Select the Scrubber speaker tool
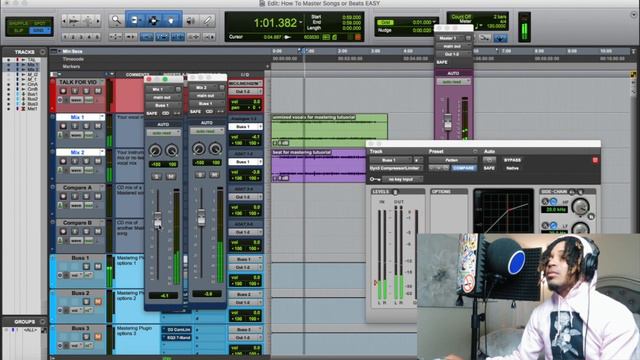Screen dimensions: 640x360 (x=190, y=20)
